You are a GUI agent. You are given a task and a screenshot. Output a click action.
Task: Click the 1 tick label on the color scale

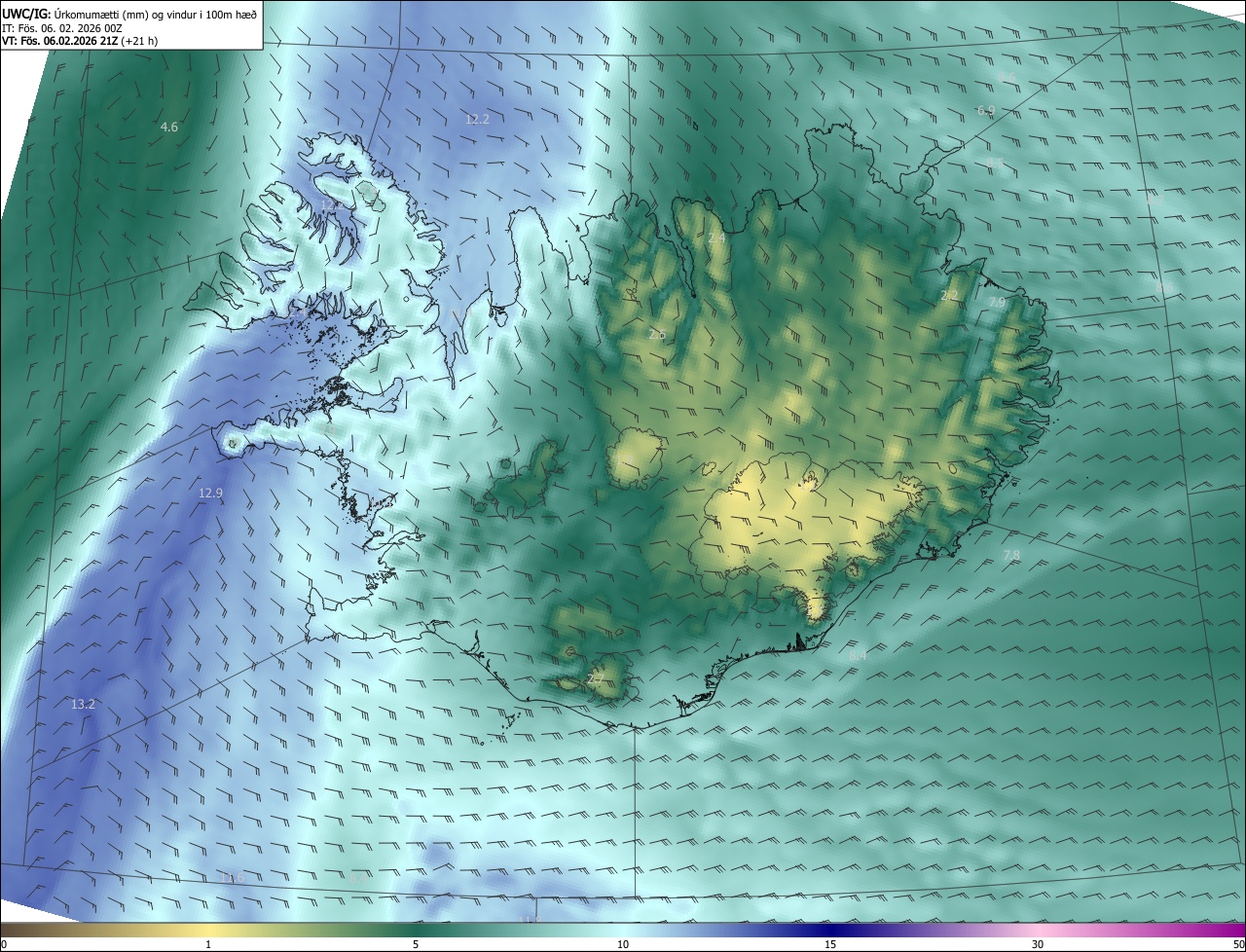click(208, 944)
